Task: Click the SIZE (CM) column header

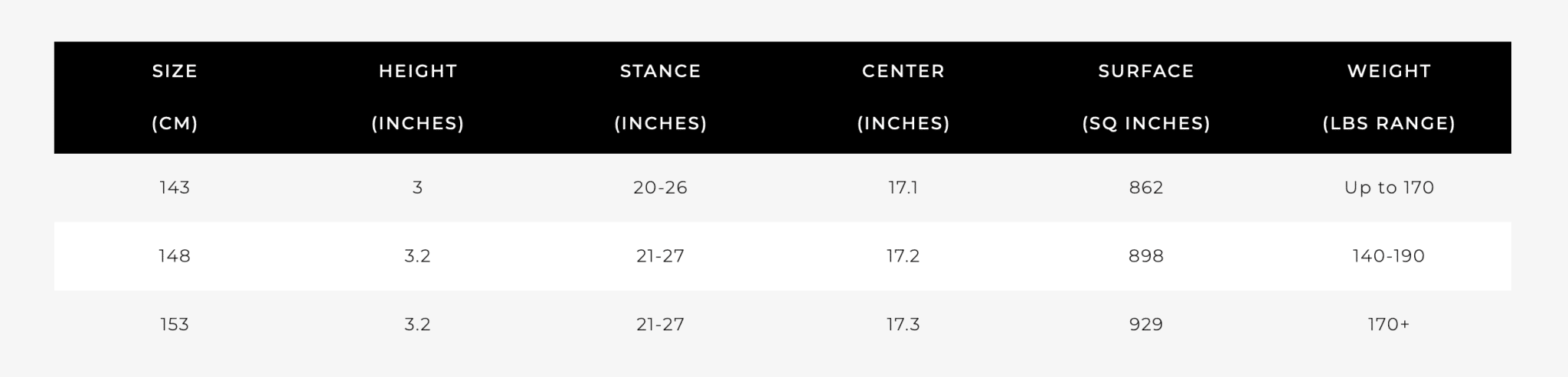Action: click(x=175, y=97)
